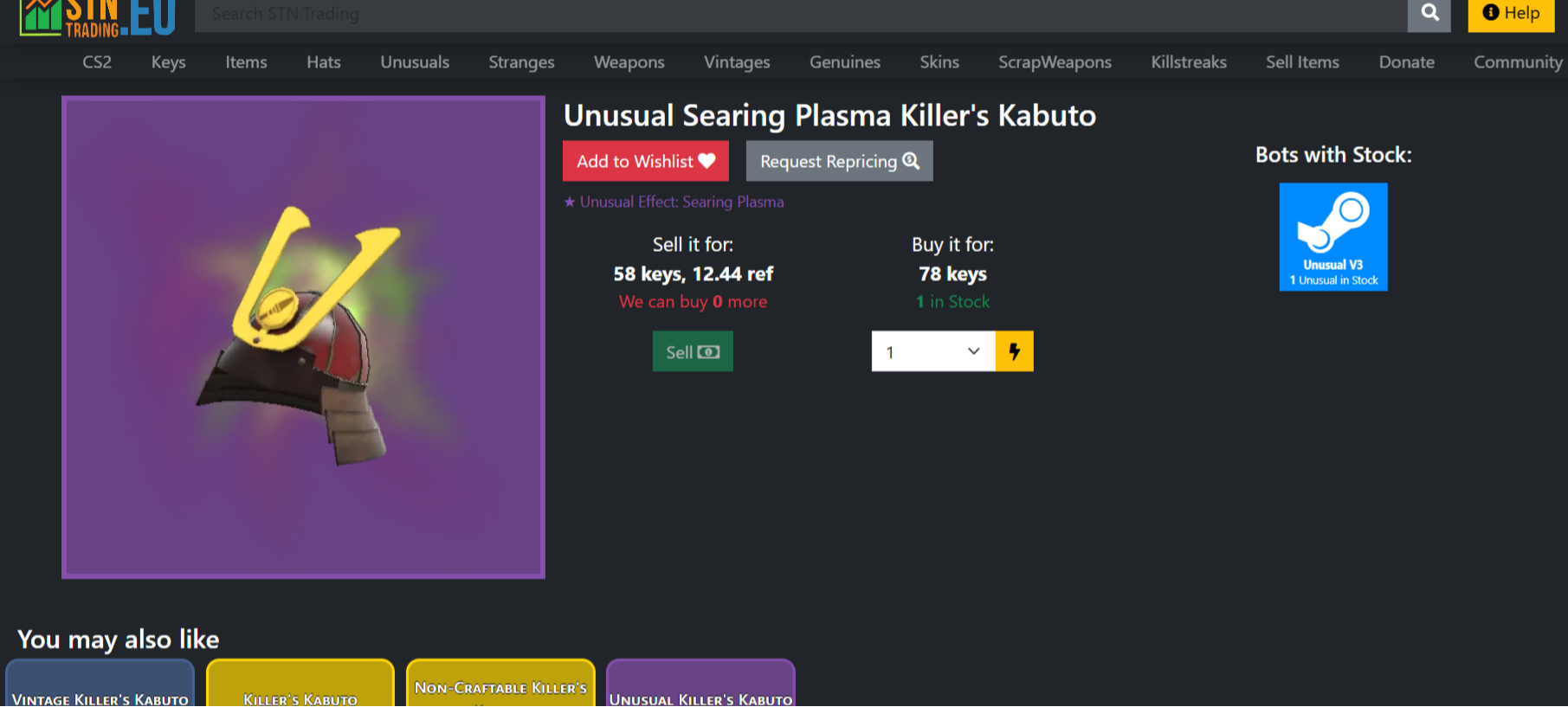Click the STN Trading EU logo
Screen dimensions: 1568x707
pos(97,18)
